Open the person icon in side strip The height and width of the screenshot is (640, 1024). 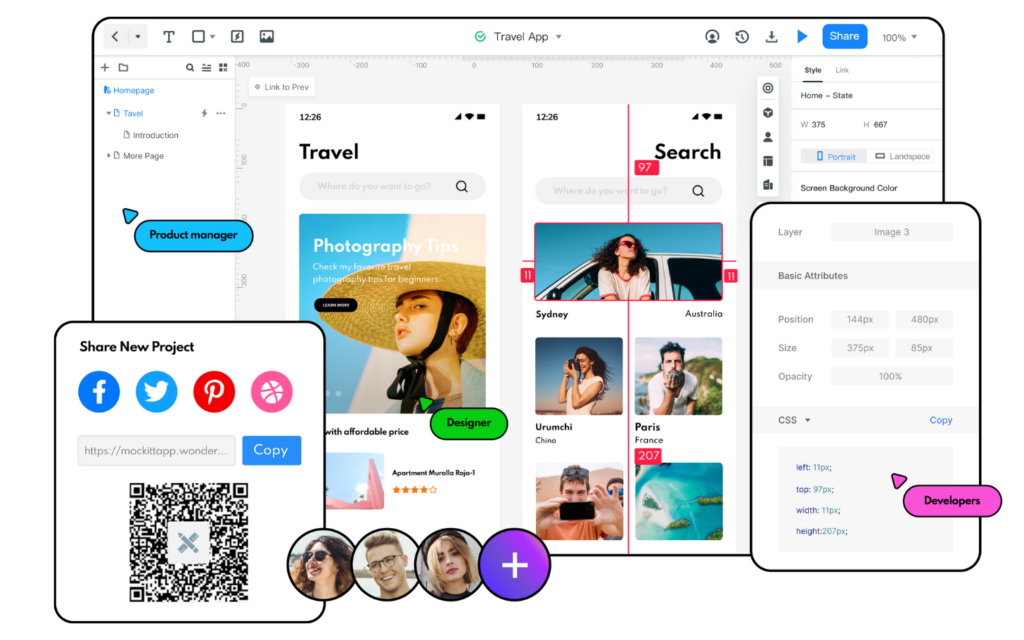pos(768,137)
